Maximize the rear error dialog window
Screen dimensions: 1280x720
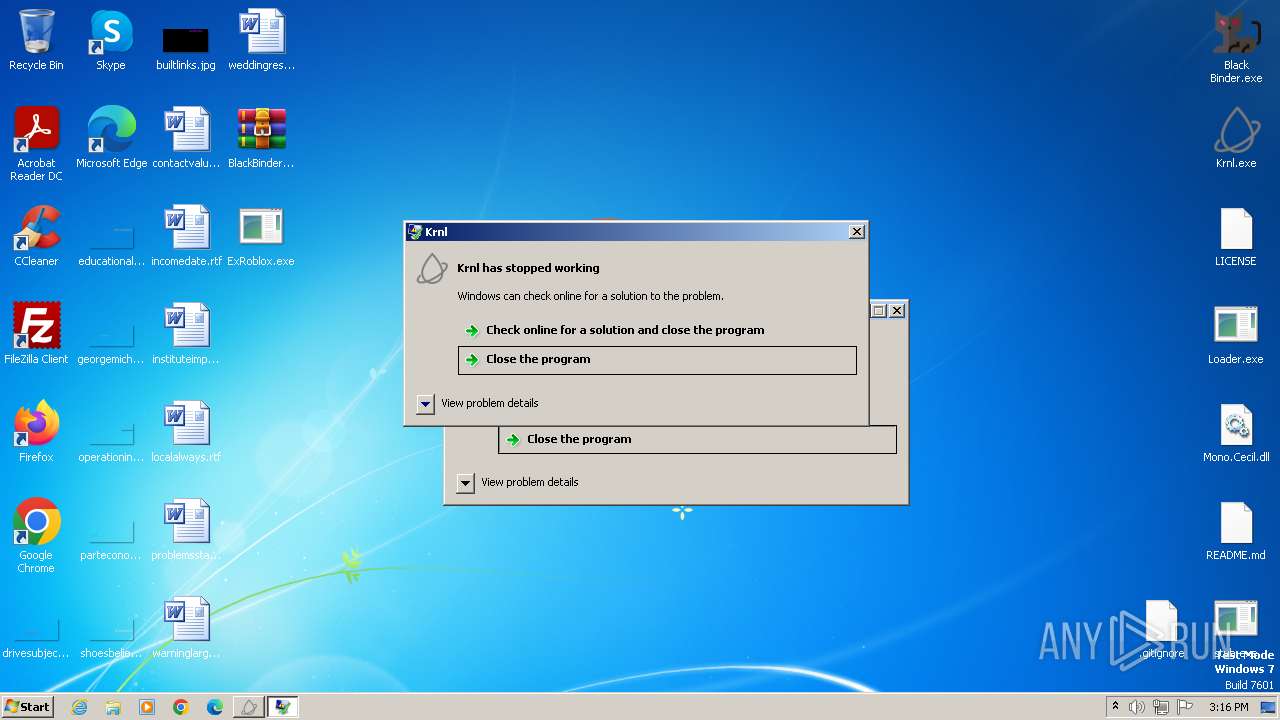(x=879, y=311)
